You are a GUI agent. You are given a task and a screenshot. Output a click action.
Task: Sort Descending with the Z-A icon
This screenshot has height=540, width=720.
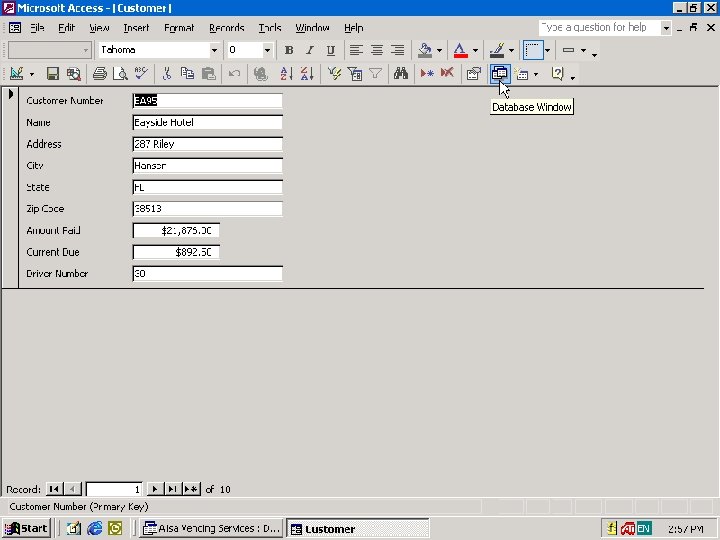(x=307, y=73)
